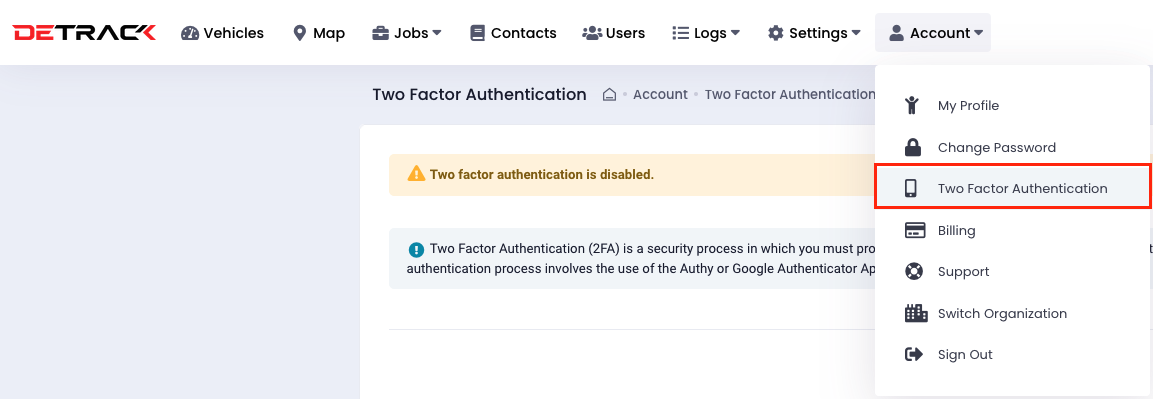This screenshot has height=399, width=1153.
Task: Click the Users group icon
Action: click(x=592, y=33)
